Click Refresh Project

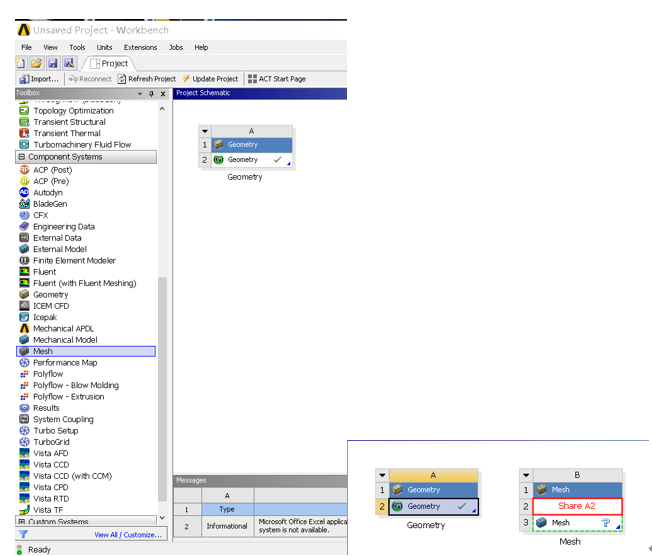(147, 79)
